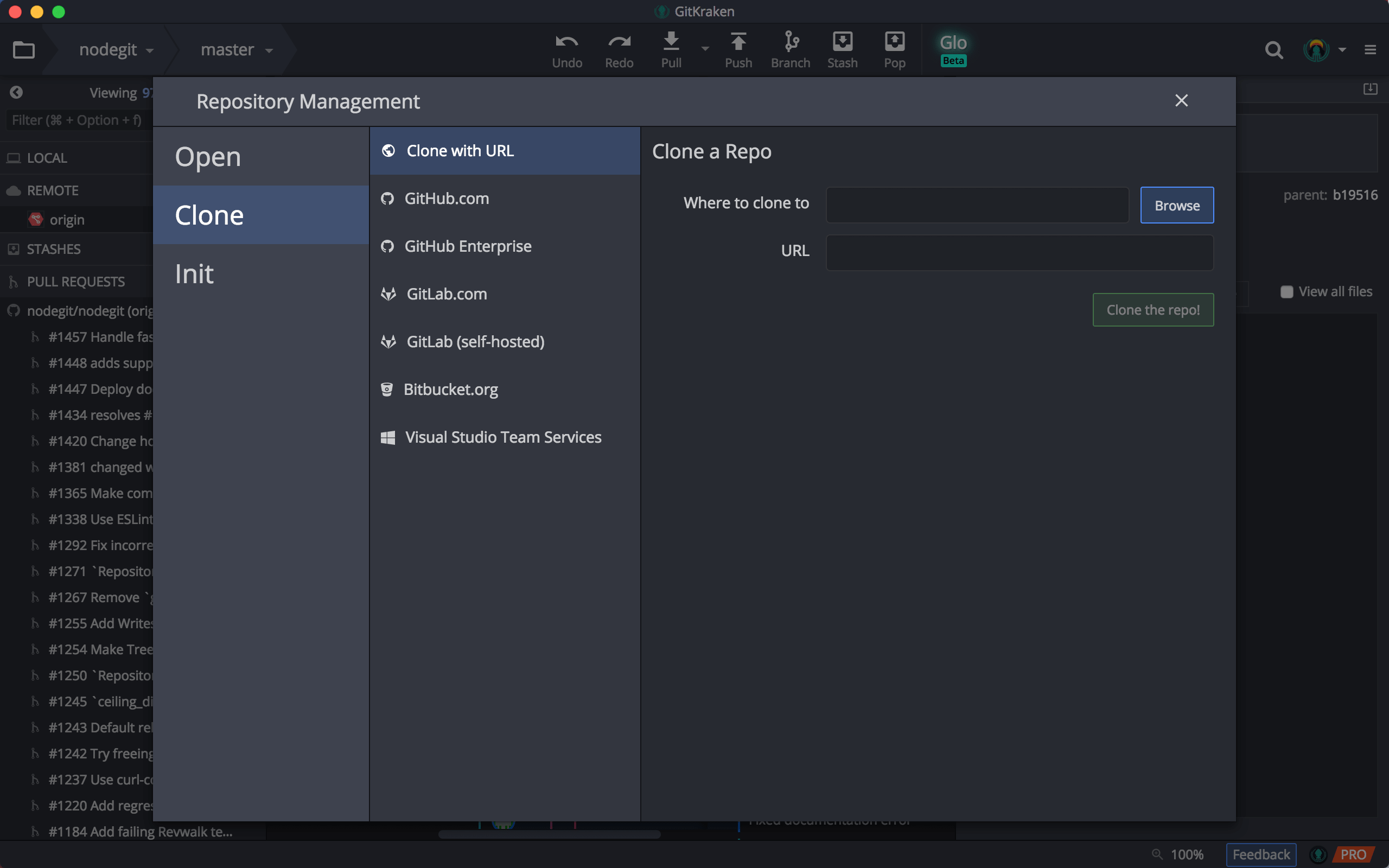Image resolution: width=1389 pixels, height=868 pixels.
Task: Click the Clone the repo! button
Action: (1152, 310)
